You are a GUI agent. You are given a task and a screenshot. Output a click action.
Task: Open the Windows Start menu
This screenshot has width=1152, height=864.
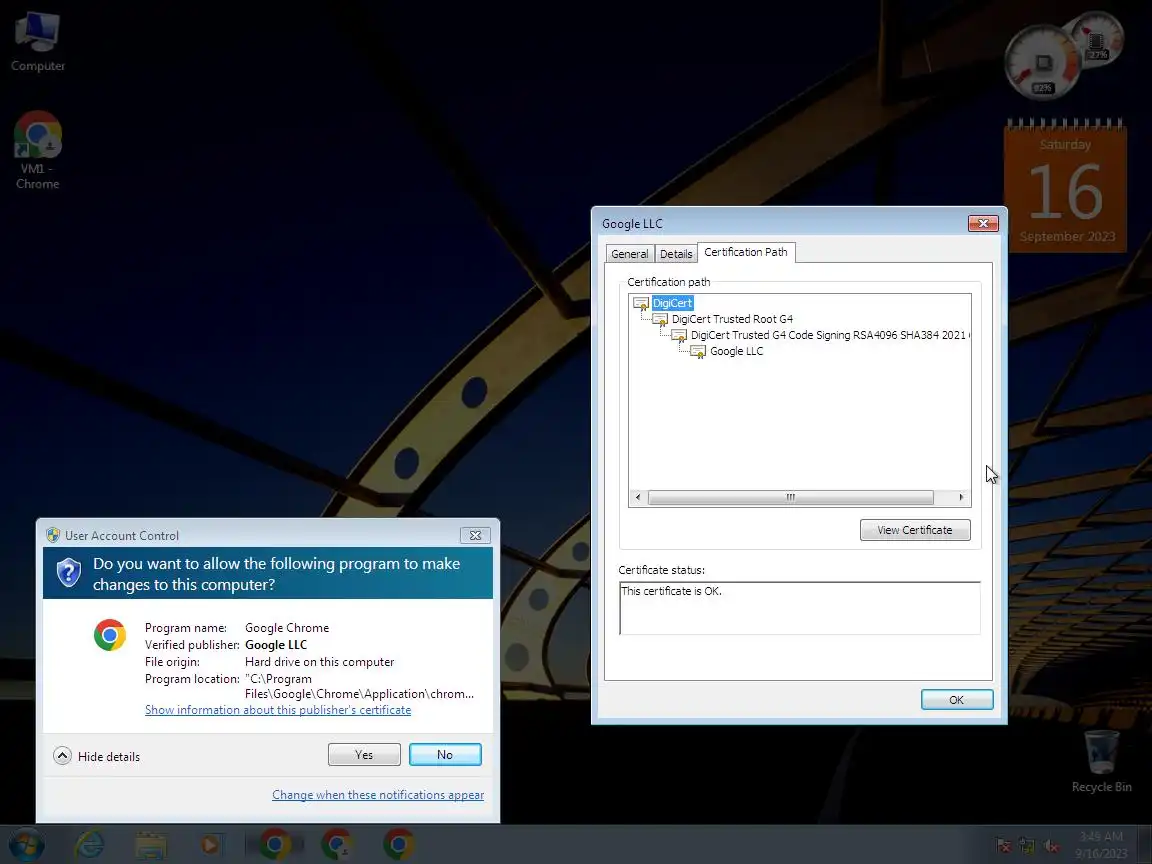[25, 844]
